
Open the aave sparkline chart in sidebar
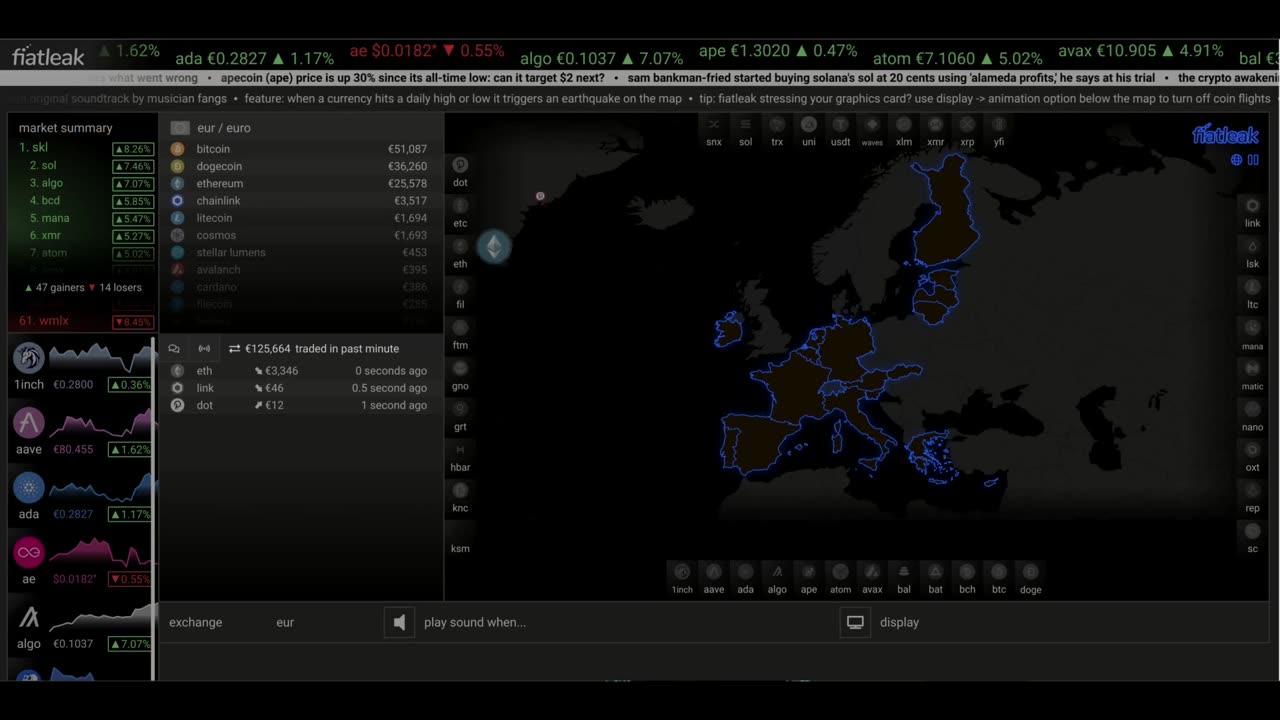[101, 422]
